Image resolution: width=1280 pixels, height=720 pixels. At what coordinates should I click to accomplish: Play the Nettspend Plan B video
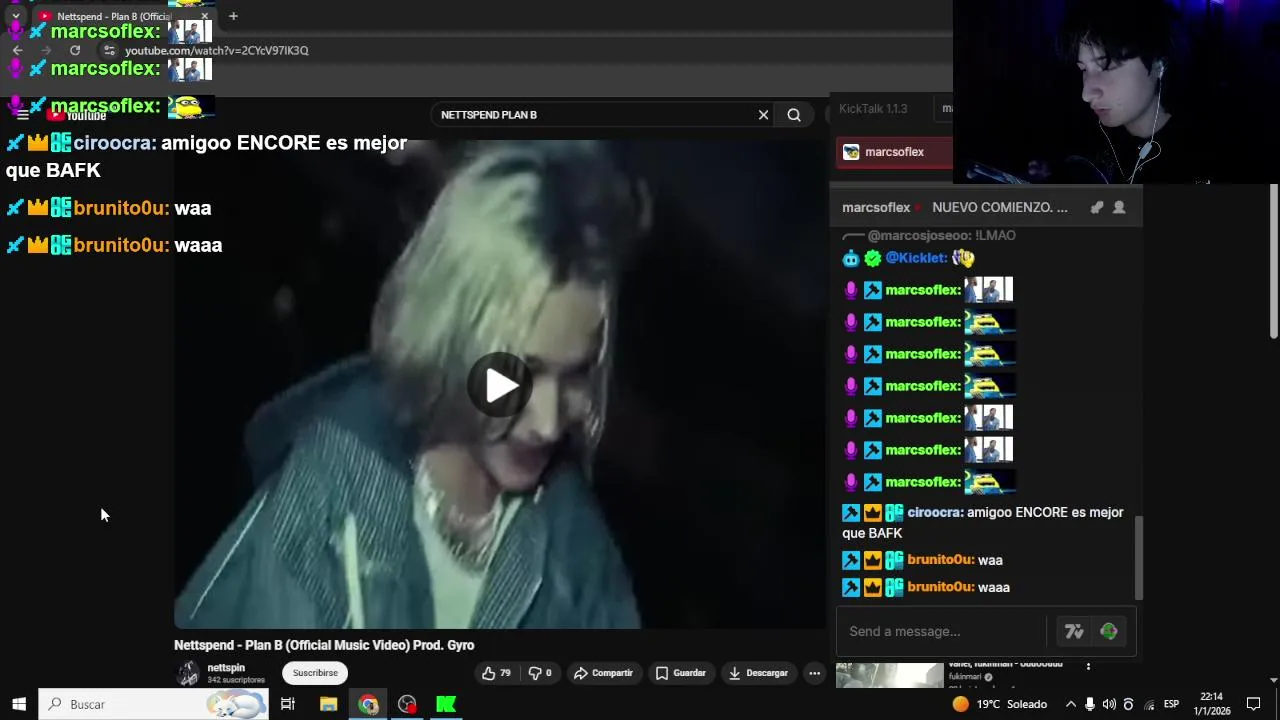coord(500,386)
